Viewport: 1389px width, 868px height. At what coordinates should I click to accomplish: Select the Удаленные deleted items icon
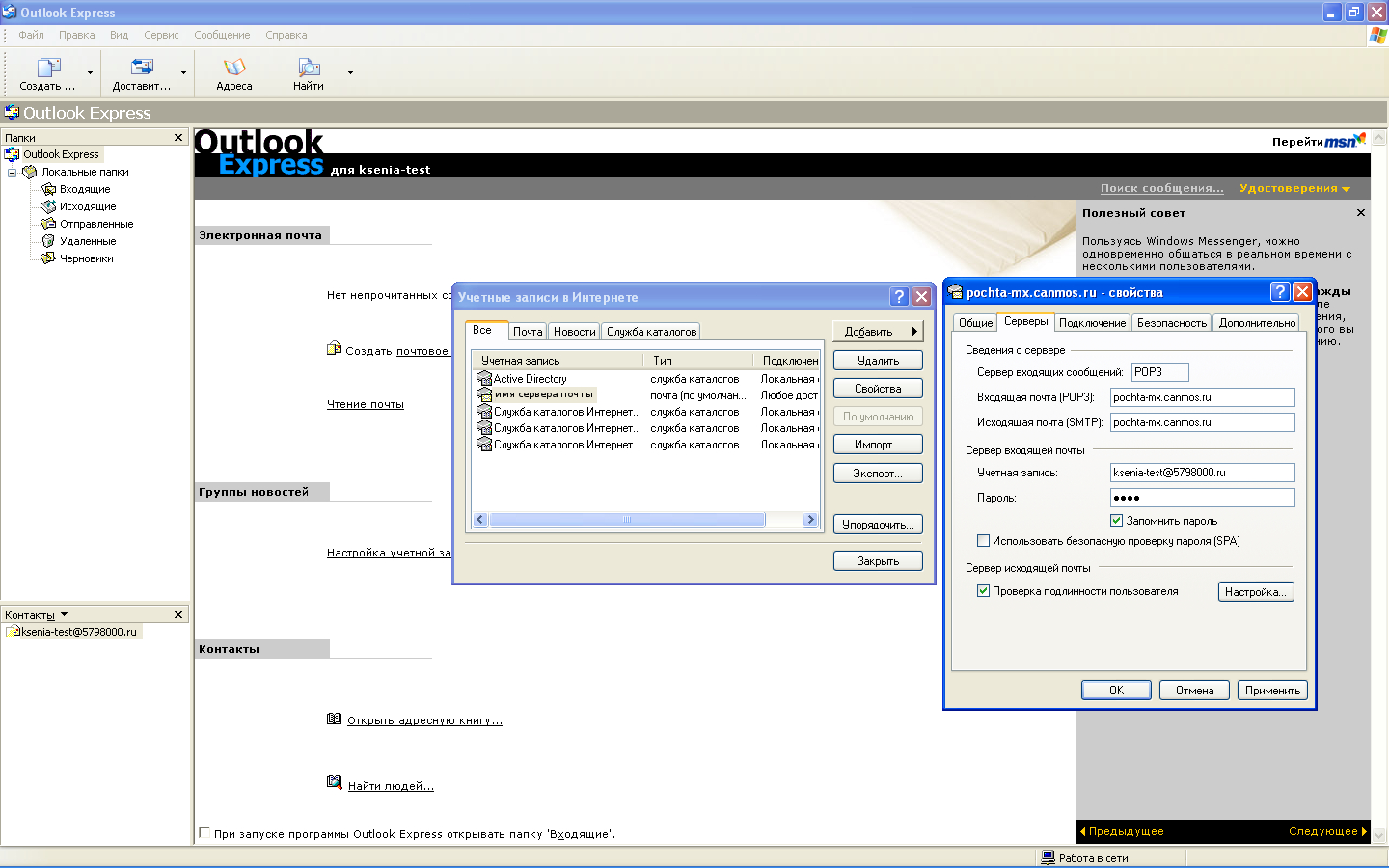[48, 241]
